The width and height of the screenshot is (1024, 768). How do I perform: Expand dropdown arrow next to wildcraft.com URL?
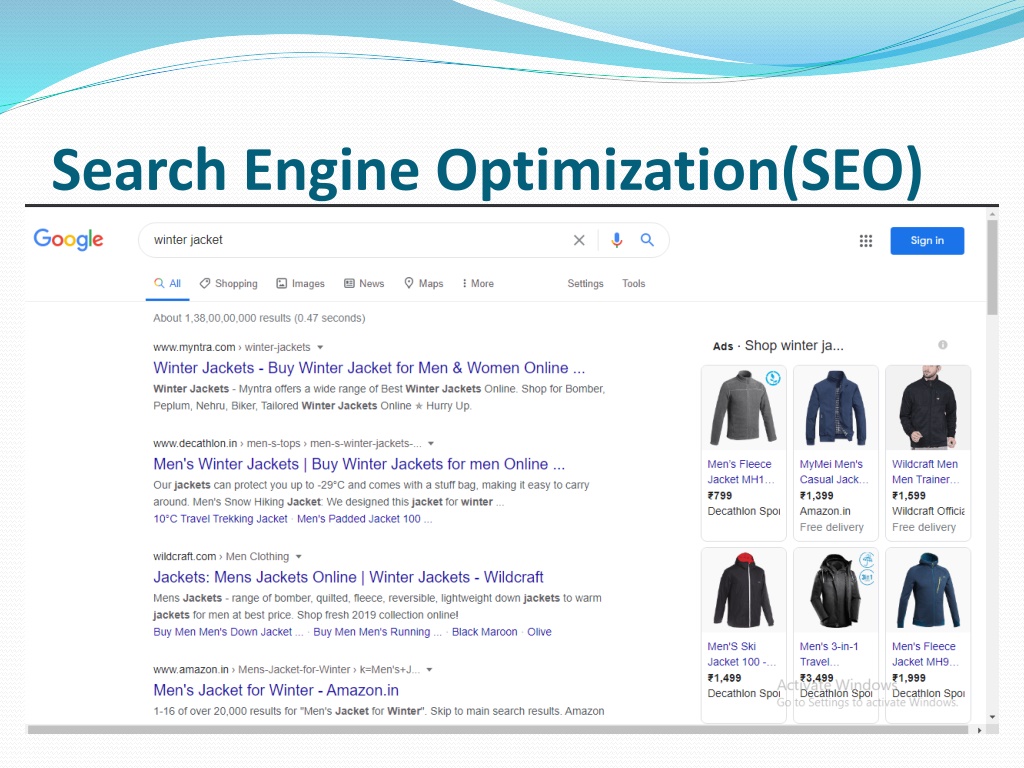(298, 557)
